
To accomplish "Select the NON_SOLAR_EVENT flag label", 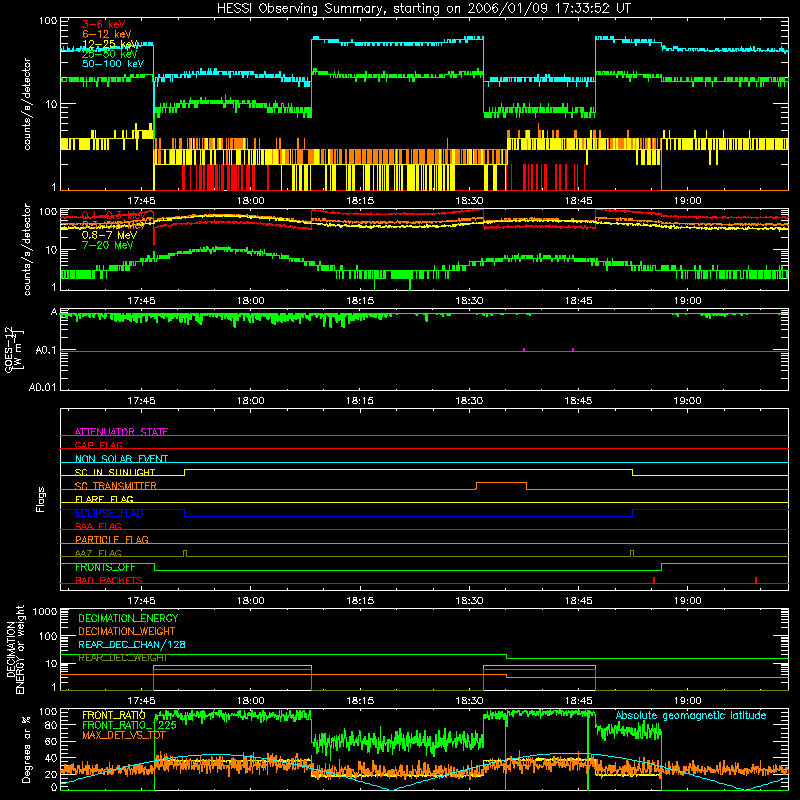I will [x=121, y=459].
